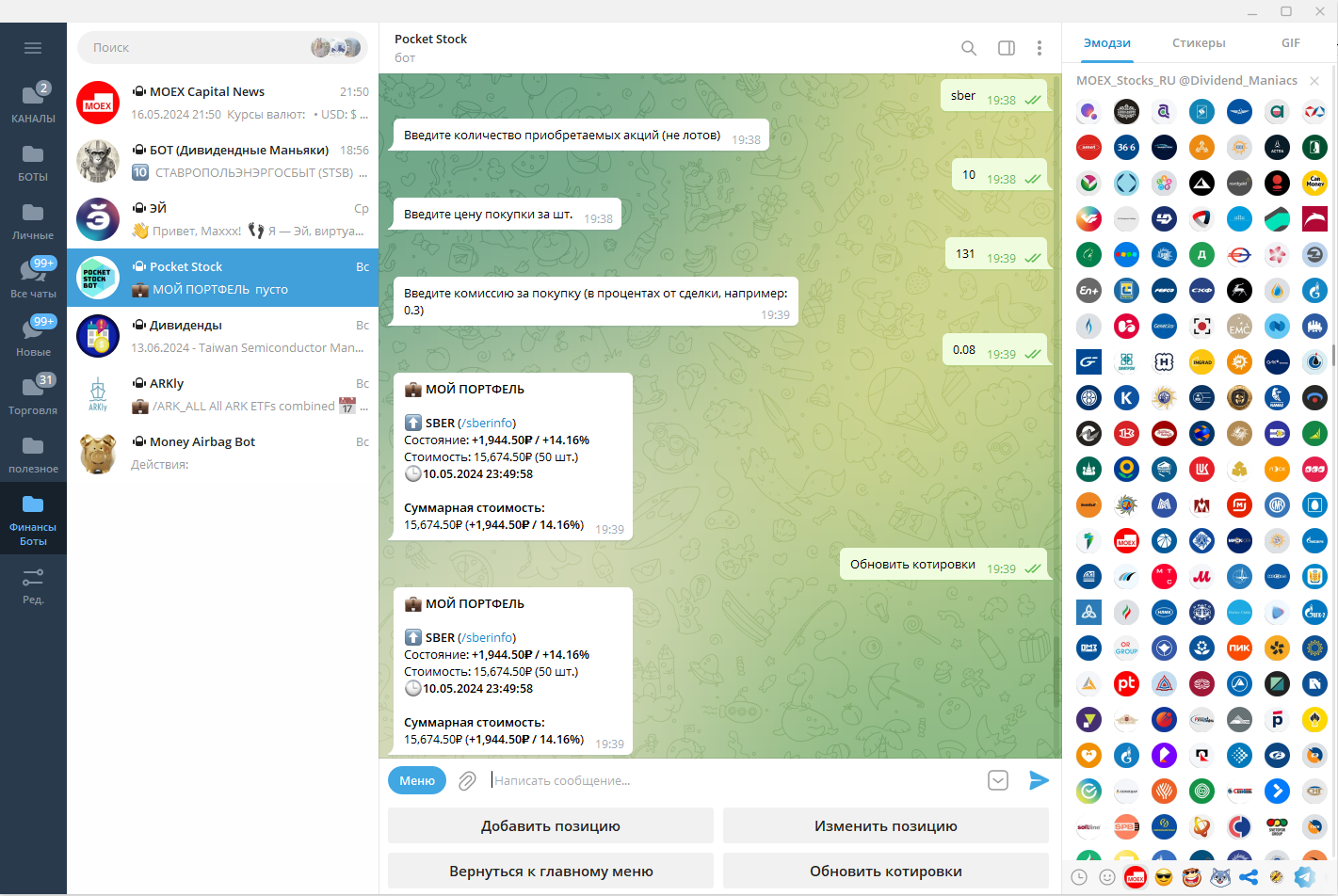Open the Money Airbag Bot chat
Screen dimensions: 1338x896
point(223,453)
